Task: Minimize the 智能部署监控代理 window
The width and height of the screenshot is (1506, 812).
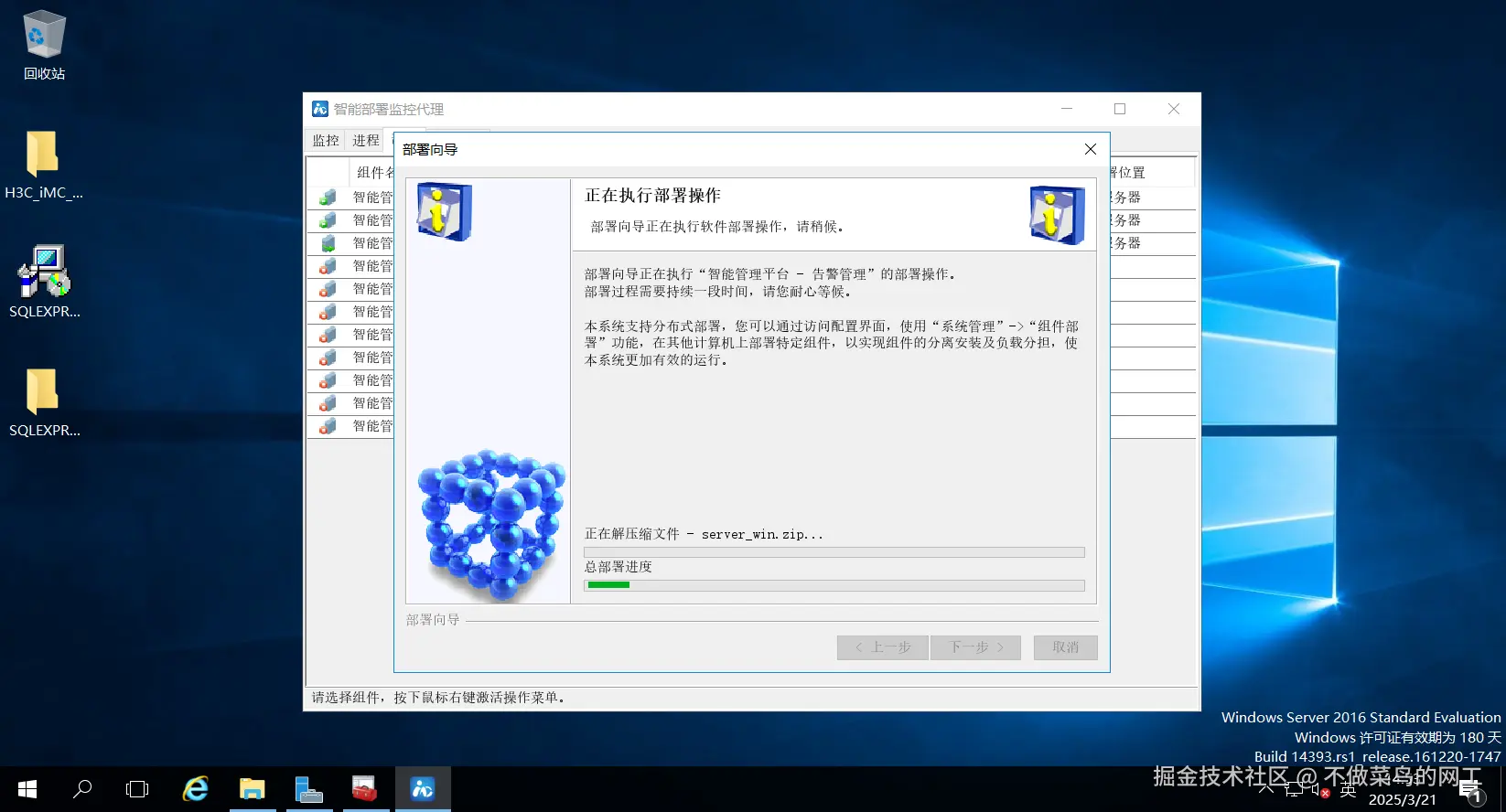Action: (1067, 109)
